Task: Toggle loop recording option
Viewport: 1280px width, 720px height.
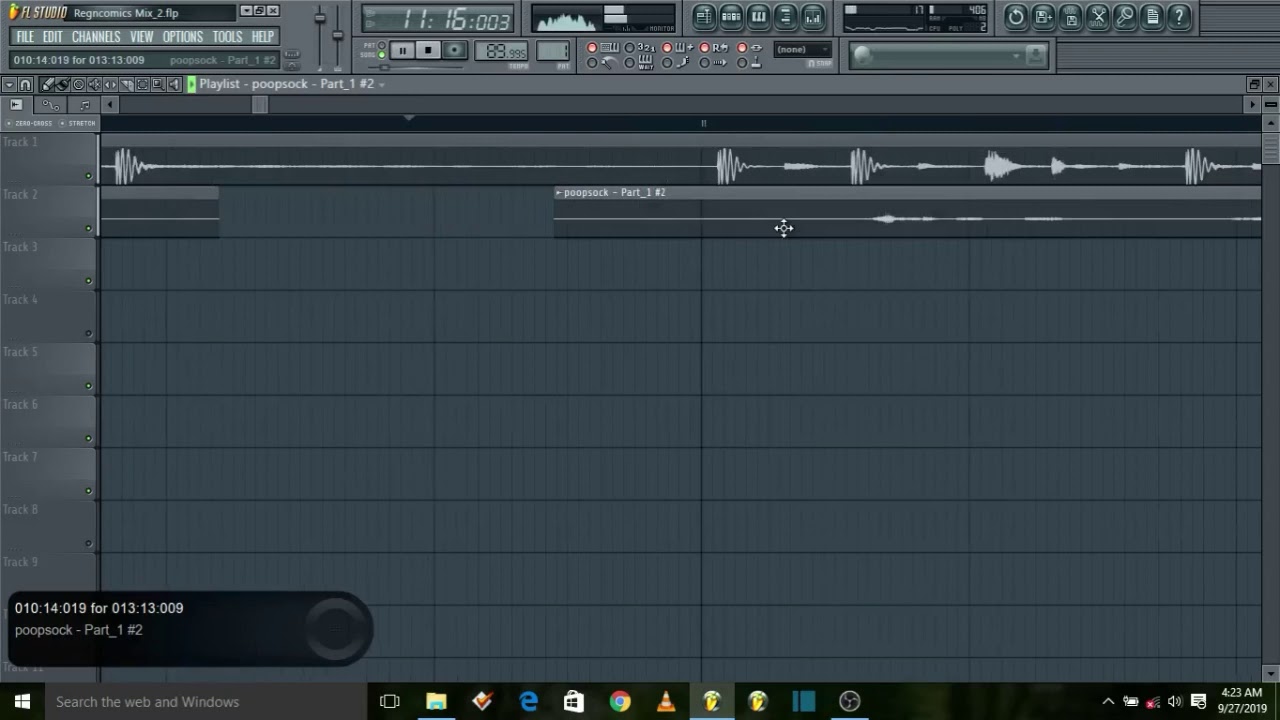Action: pos(704,48)
